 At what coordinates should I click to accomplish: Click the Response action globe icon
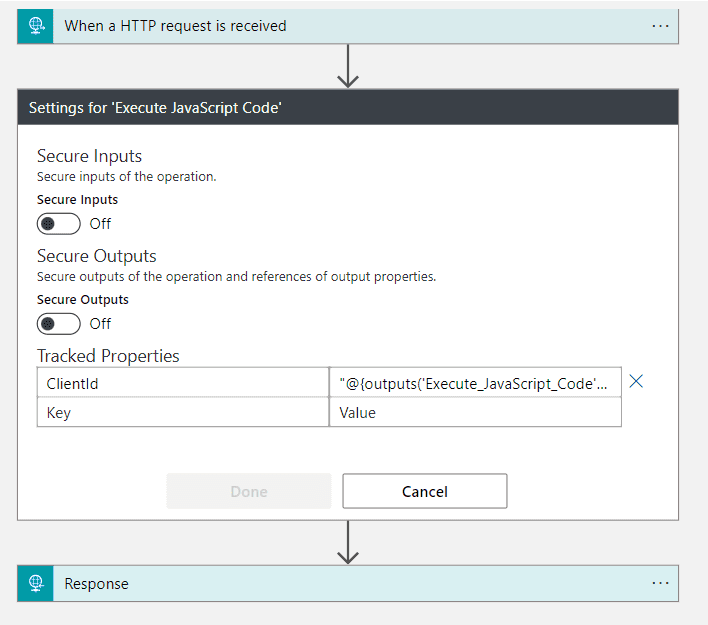click(36, 583)
